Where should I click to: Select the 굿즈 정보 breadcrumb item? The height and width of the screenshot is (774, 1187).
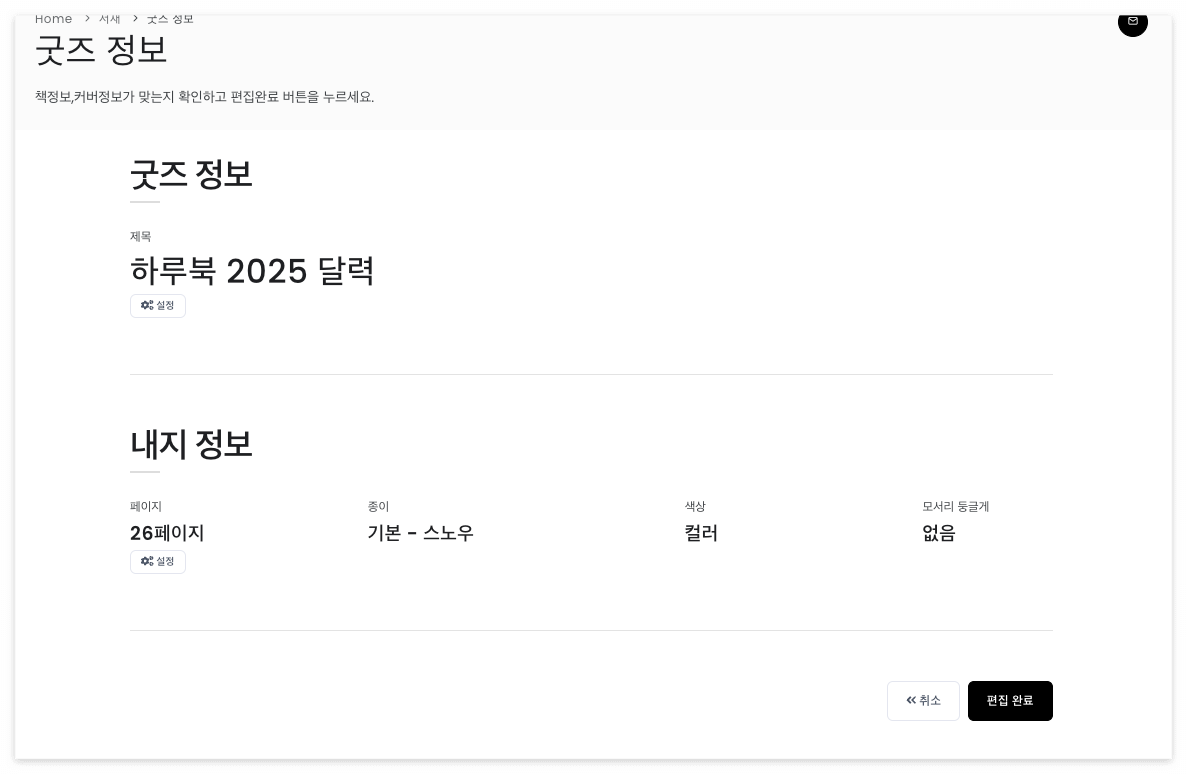point(170,19)
